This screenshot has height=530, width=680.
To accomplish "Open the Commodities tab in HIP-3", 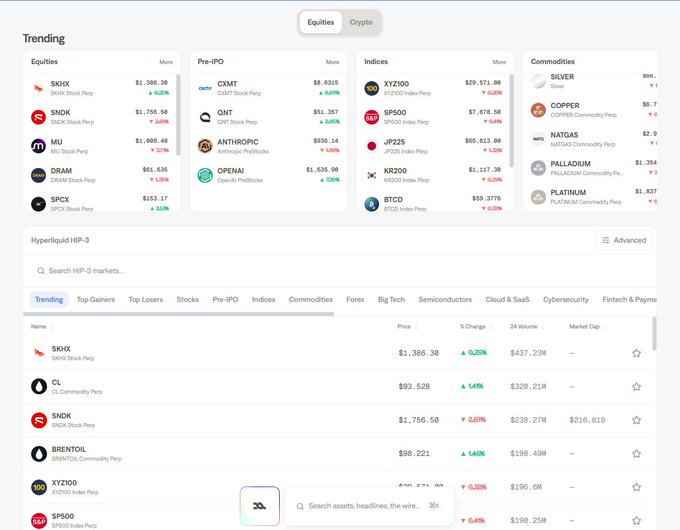I will tap(311, 300).
